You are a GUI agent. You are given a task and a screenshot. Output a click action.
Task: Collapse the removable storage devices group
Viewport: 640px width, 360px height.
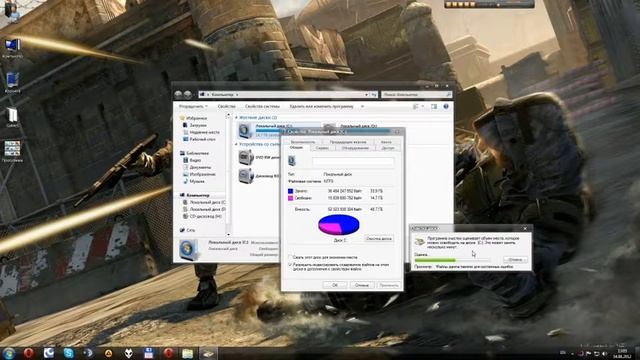coord(236,144)
